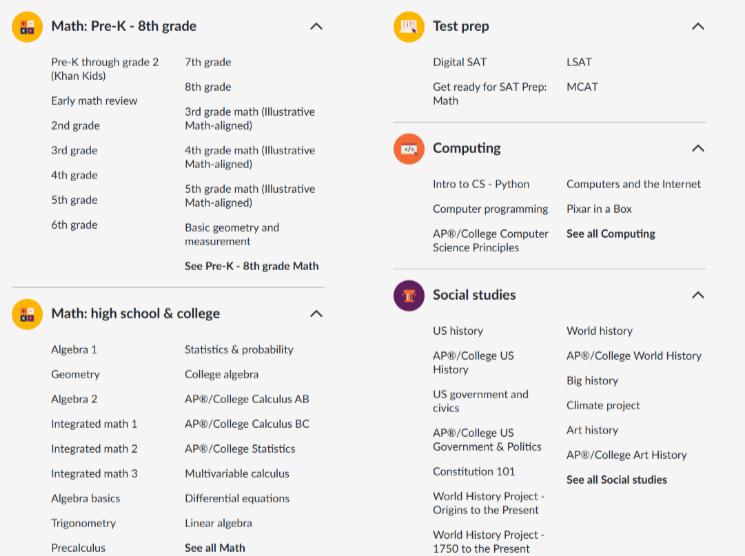Click See all Computing
745x556 pixels.
pos(611,234)
